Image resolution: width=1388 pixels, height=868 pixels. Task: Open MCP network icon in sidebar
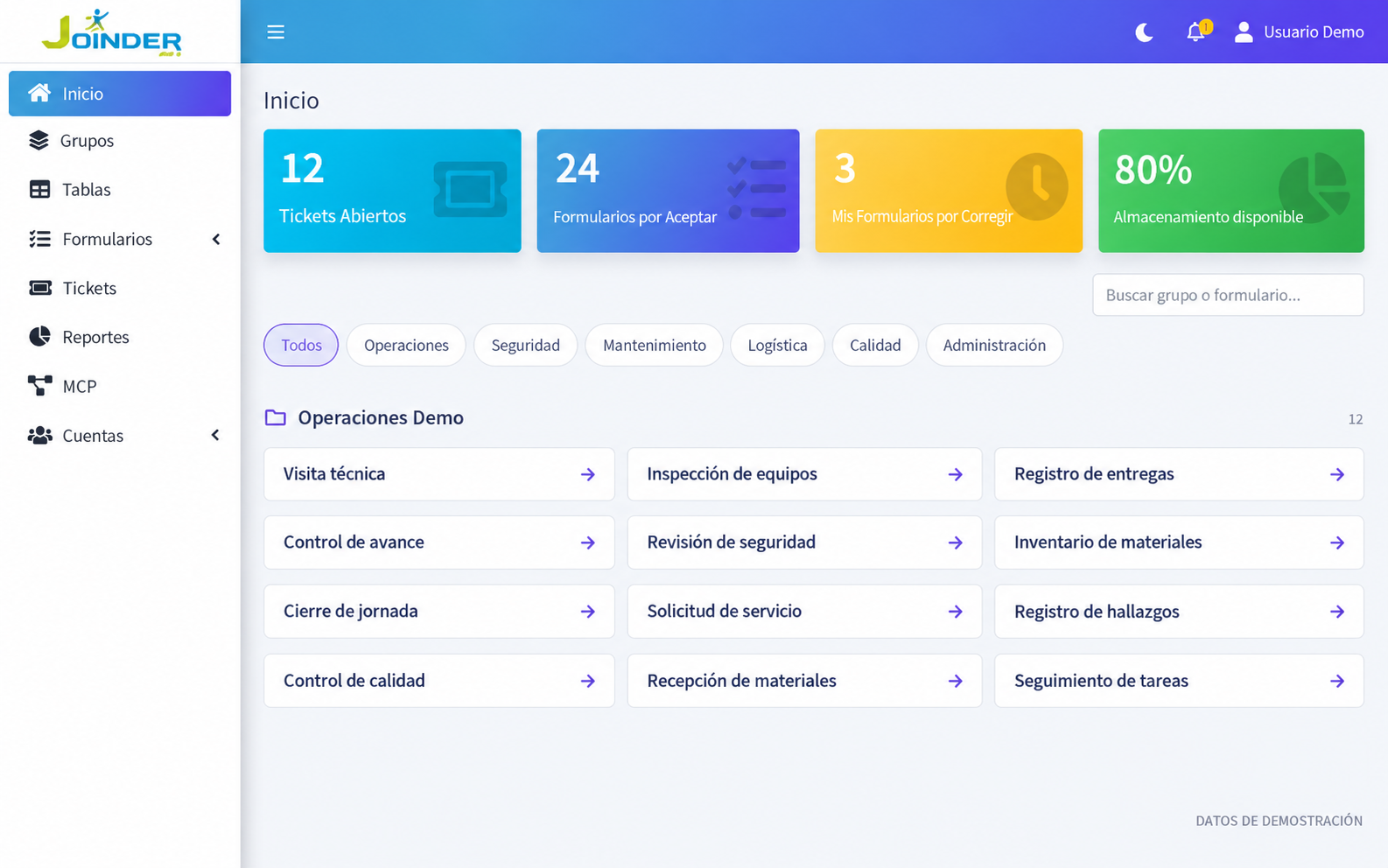tap(39, 386)
